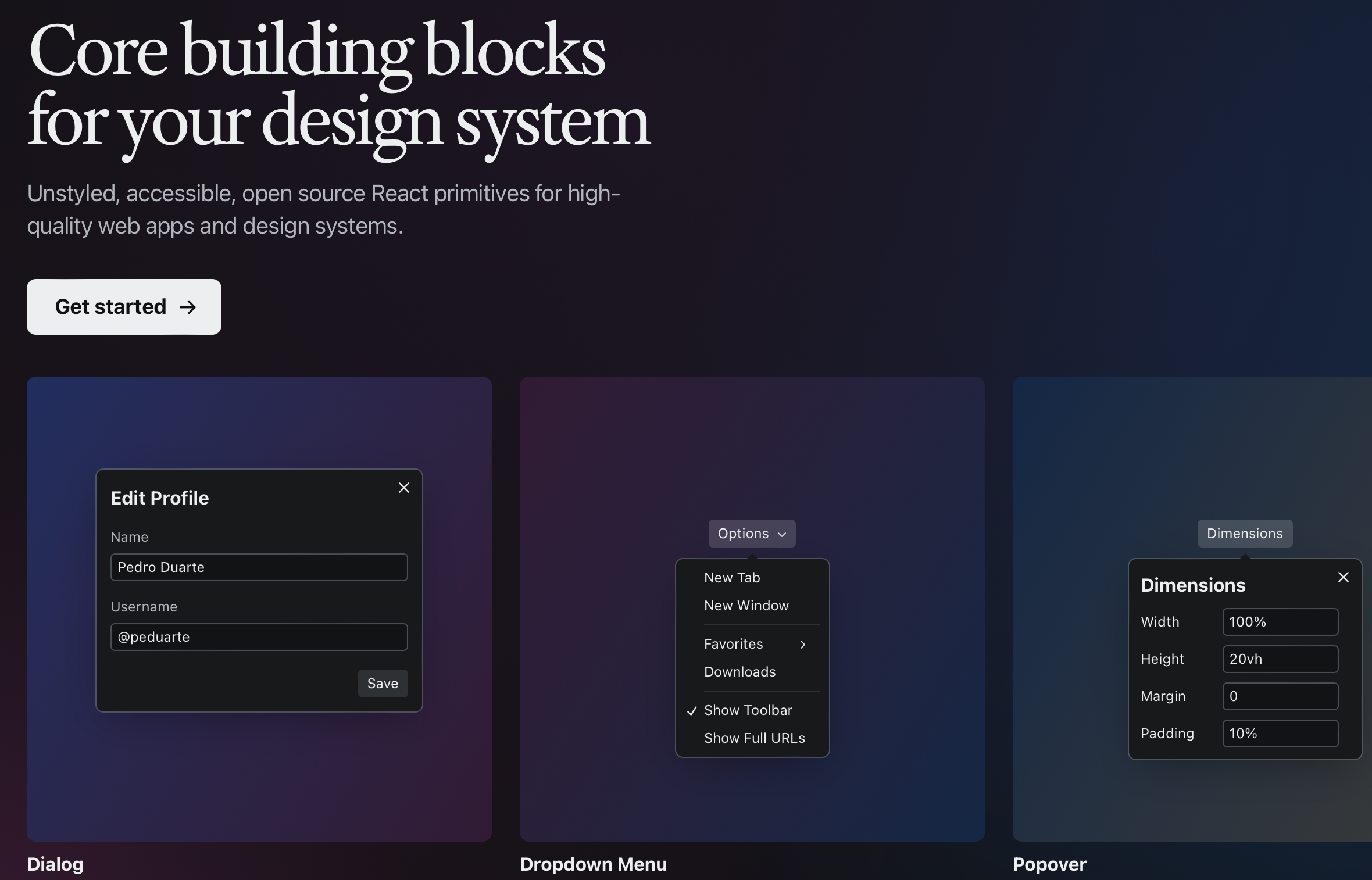Screen dimensions: 1372x880
Task: Click the Name field with Pedro Duarte
Action: click(259, 567)
